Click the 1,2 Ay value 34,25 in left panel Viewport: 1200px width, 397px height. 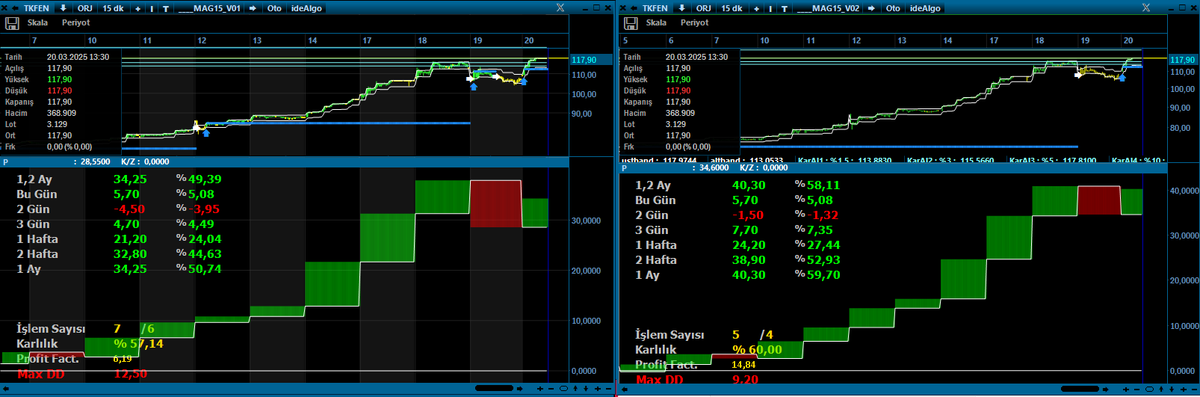pos(131,178)
